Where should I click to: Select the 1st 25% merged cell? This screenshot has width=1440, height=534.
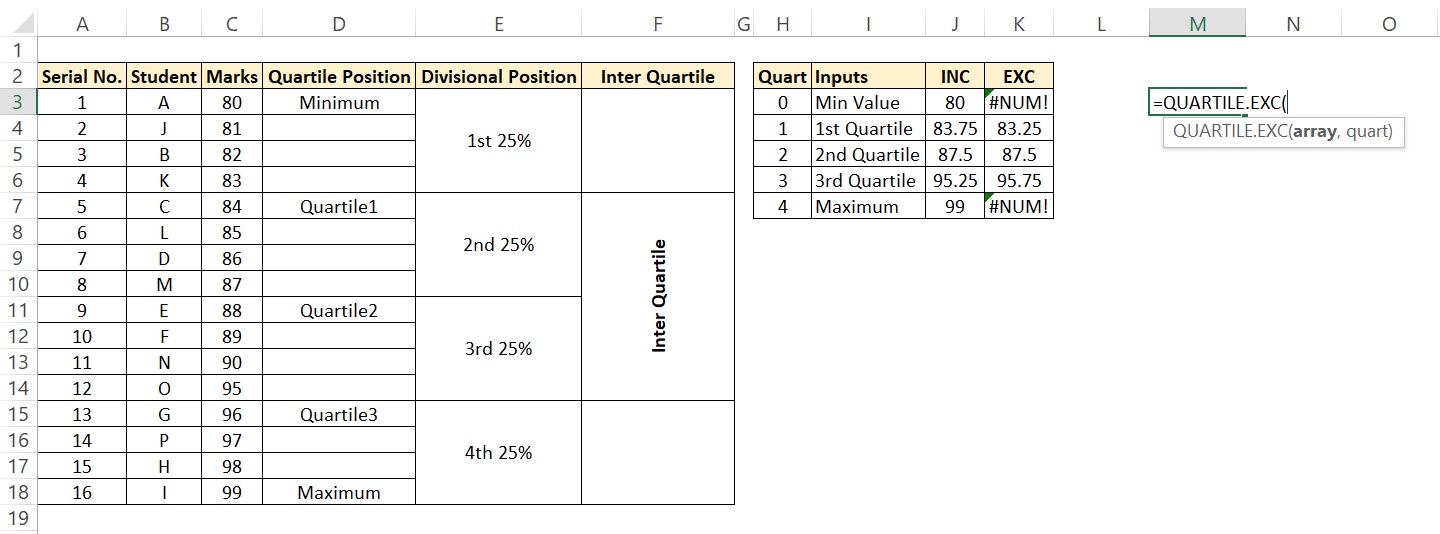pos(499,141)
